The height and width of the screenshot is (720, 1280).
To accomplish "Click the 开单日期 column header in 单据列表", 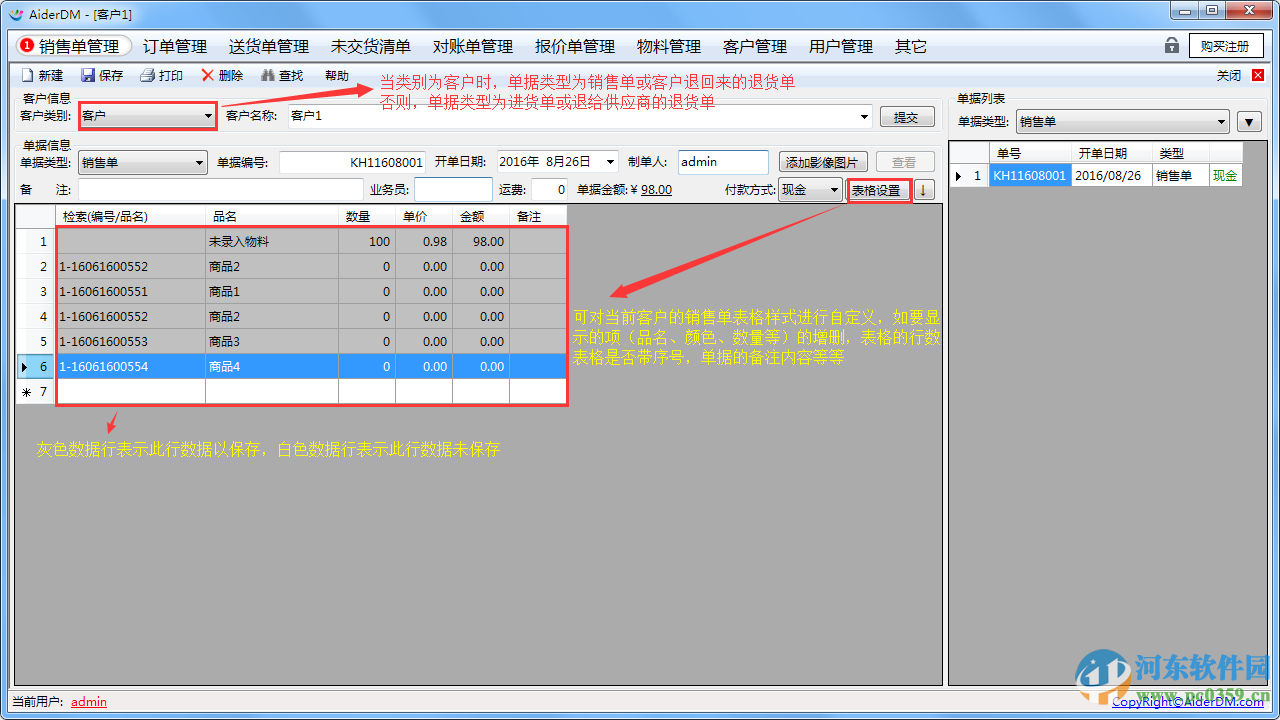I will point(1112,153).
